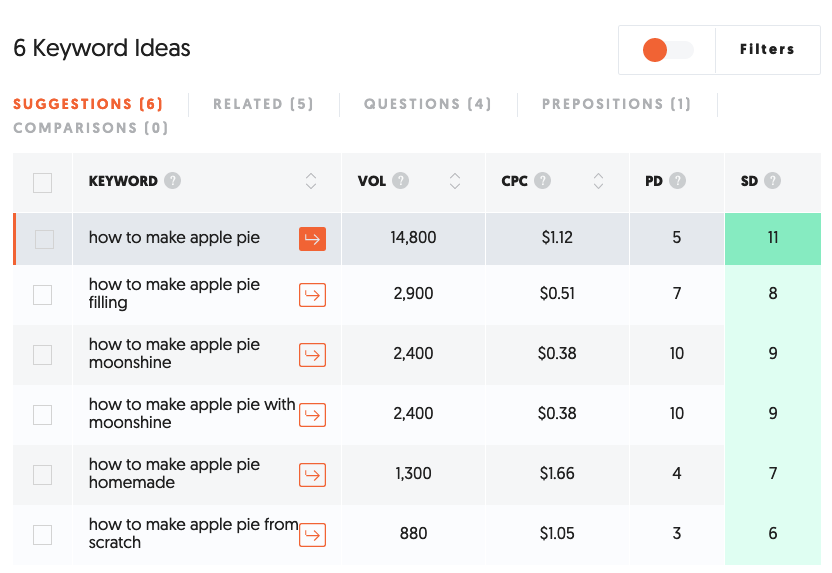Viewport: 832px width, 573px height.
Task: Switch to the RELATED (5) tab
Action: coord(263,104)
